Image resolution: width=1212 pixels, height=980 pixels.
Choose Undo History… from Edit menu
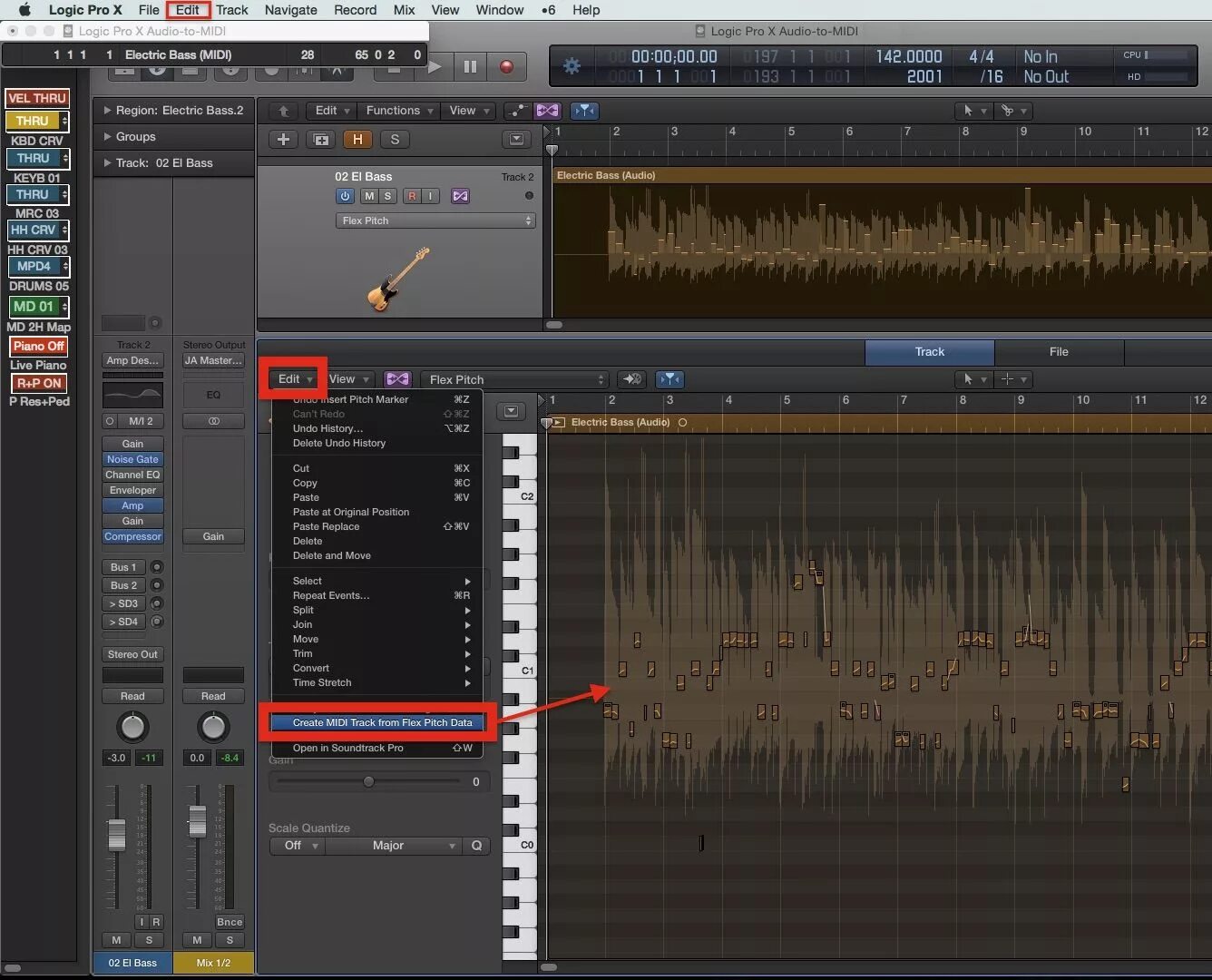[377, 428]
